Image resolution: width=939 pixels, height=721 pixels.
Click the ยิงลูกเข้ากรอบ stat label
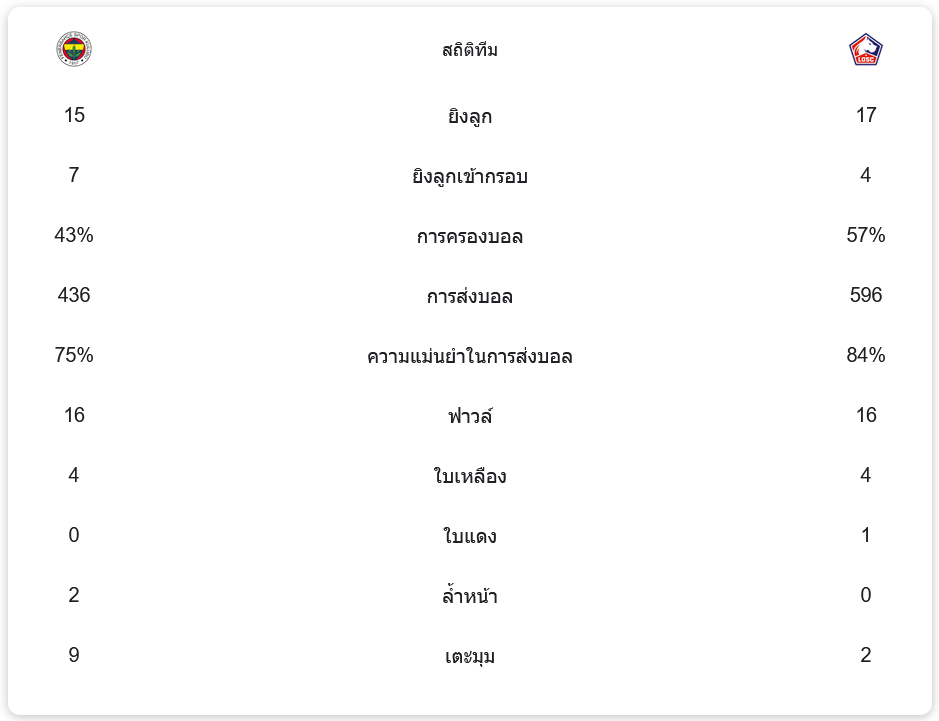click(x=470, y=177)
